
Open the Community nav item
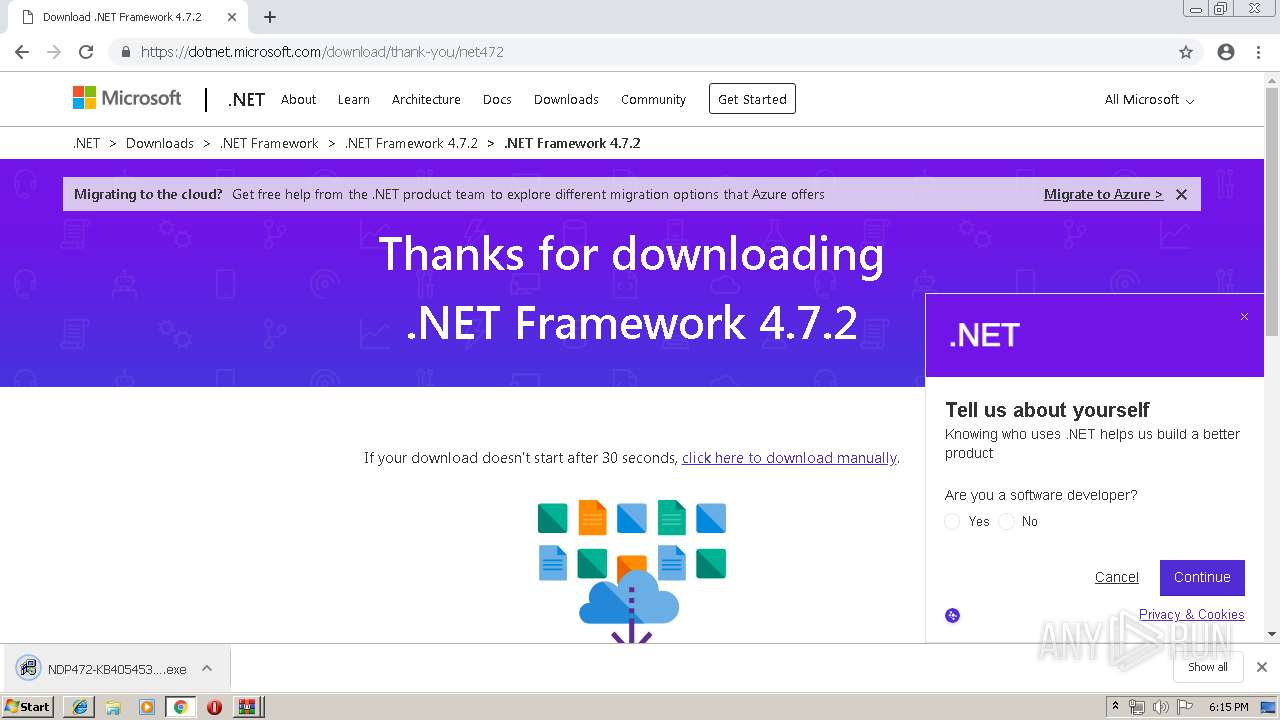tap(653, 99)
